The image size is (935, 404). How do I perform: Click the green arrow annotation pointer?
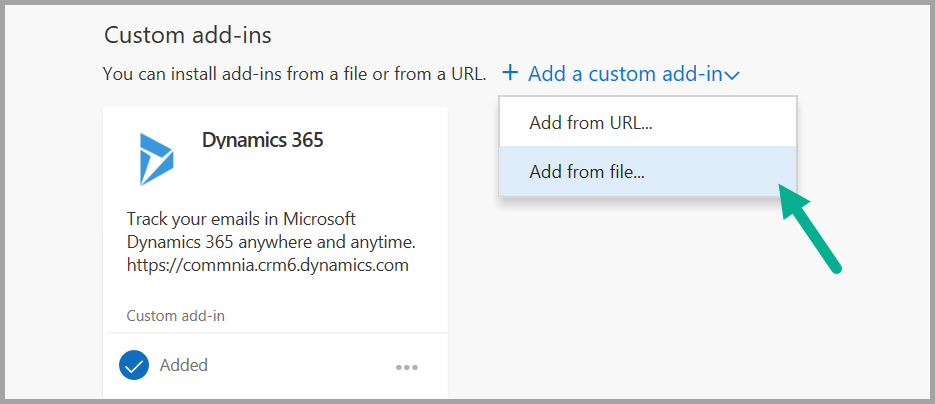[x=810, y=228]
